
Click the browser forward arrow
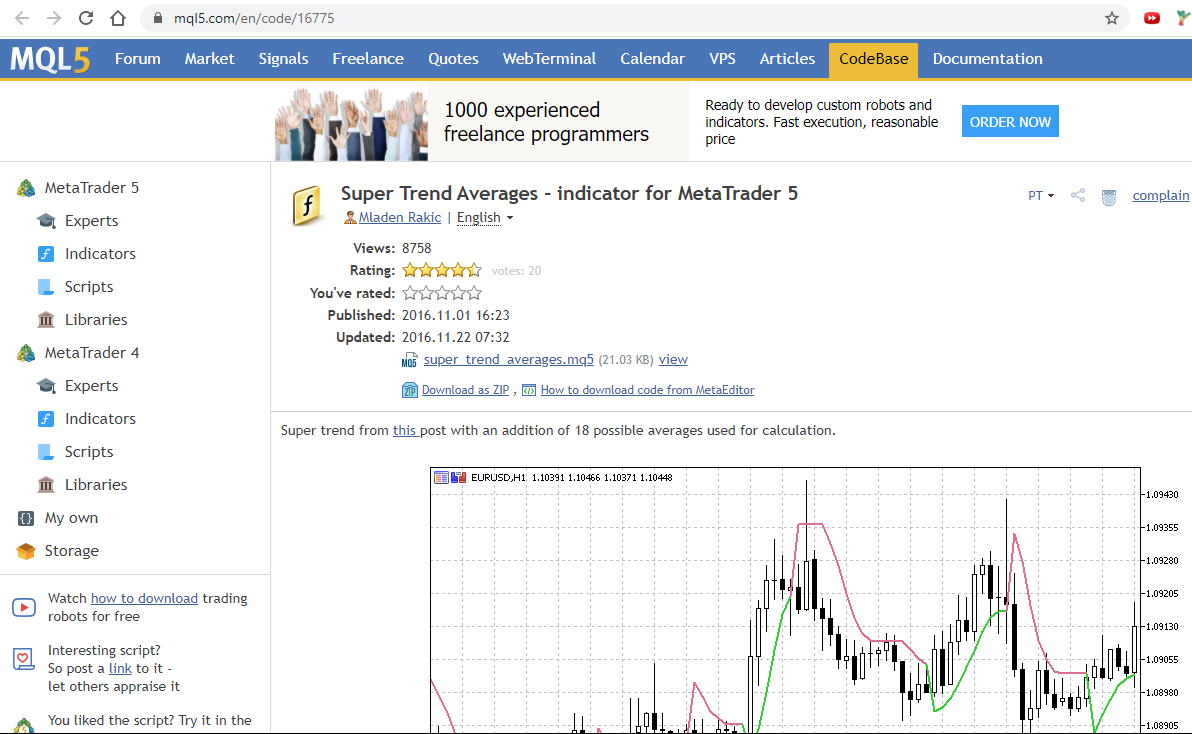(x=54, y=18)
